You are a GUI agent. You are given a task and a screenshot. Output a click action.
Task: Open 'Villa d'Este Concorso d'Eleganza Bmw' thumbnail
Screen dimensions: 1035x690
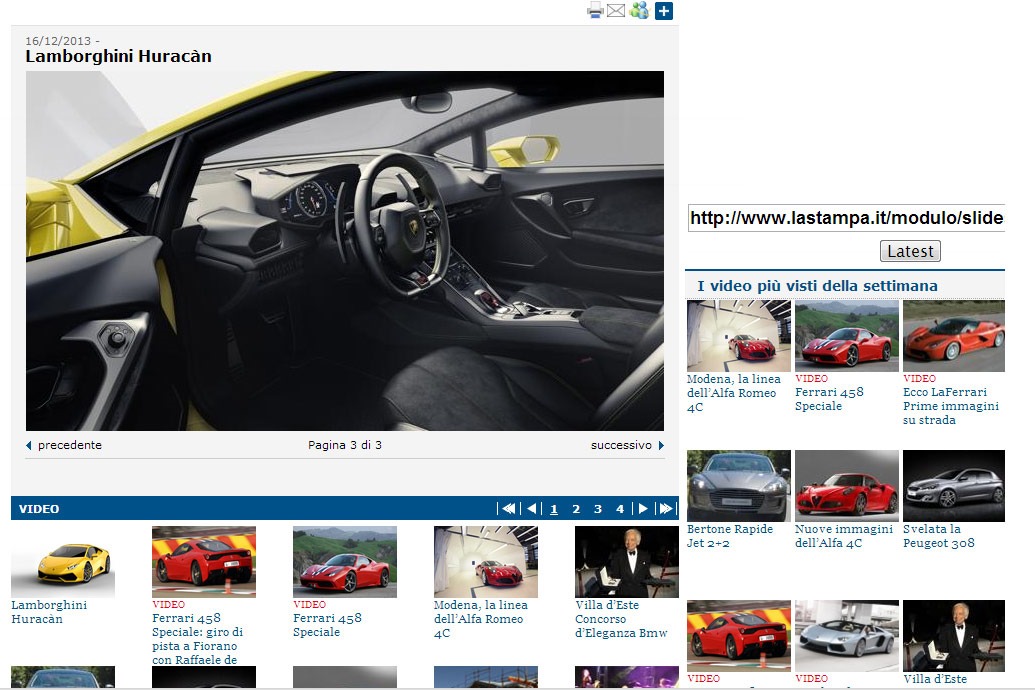pos(627,562)
